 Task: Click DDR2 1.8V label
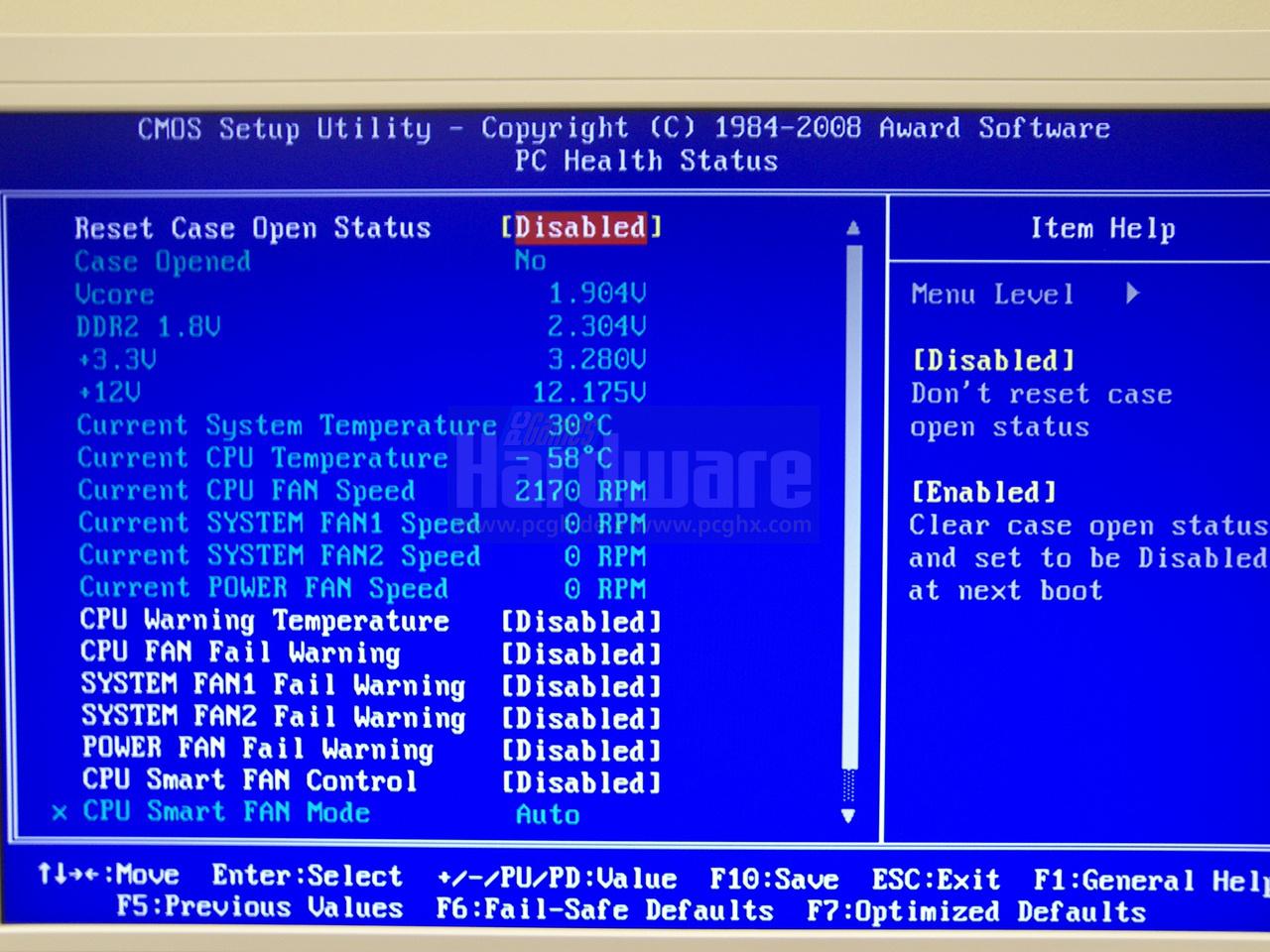pyautogui.click(x=149, y=327)
